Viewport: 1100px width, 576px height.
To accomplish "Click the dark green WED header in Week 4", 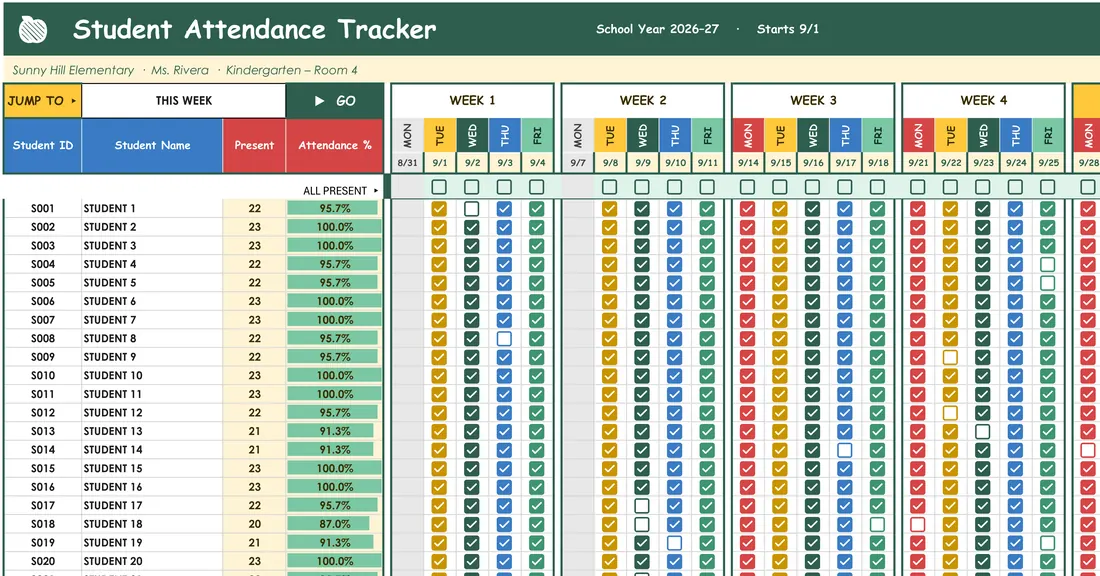I will pos(983,135).
